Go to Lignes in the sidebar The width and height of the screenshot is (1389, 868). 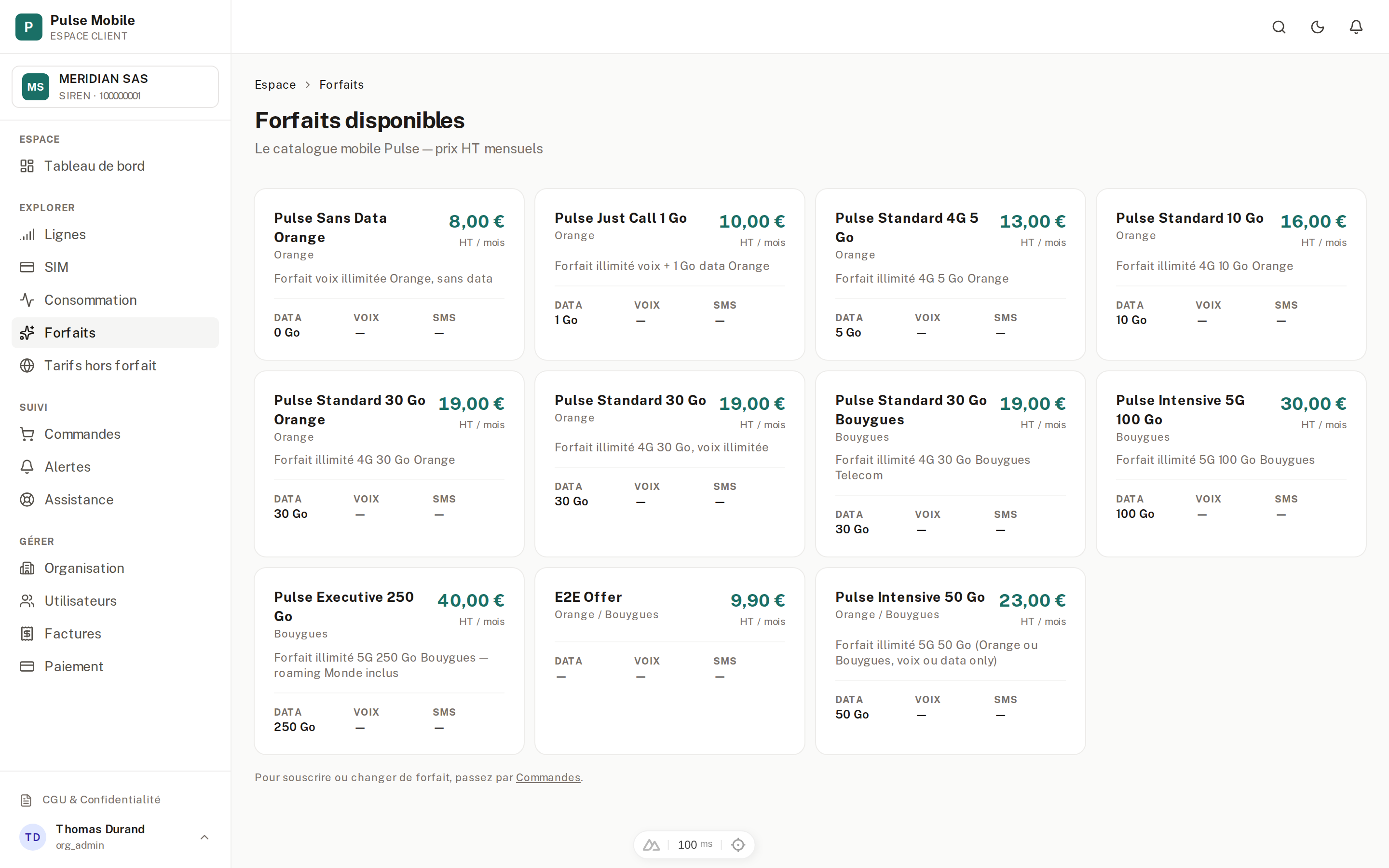(x=115, y=234)
